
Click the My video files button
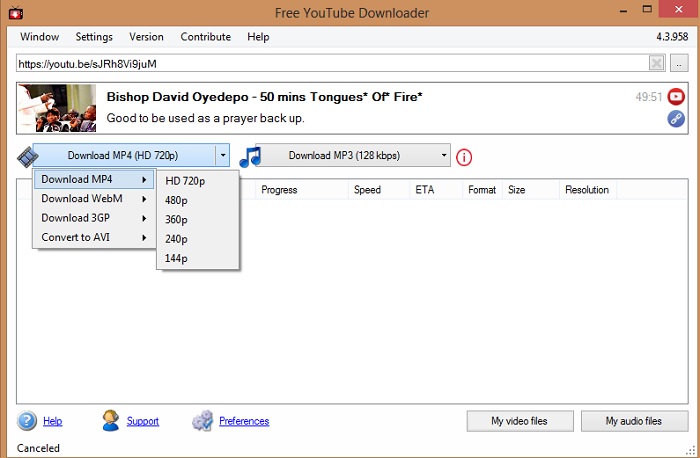pyautogui.click(x=521, y=421)
